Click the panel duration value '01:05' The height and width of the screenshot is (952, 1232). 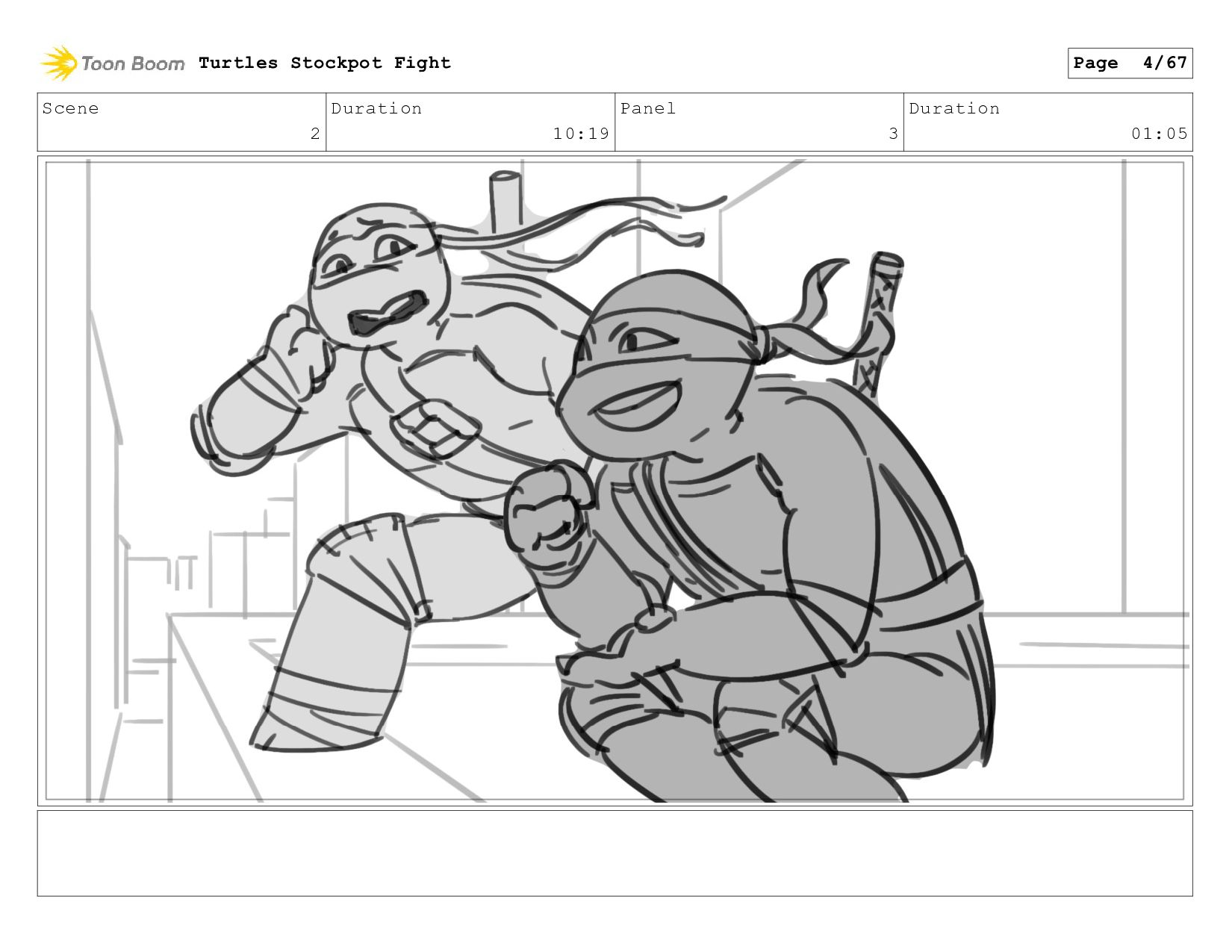[x=1159, y=134]
